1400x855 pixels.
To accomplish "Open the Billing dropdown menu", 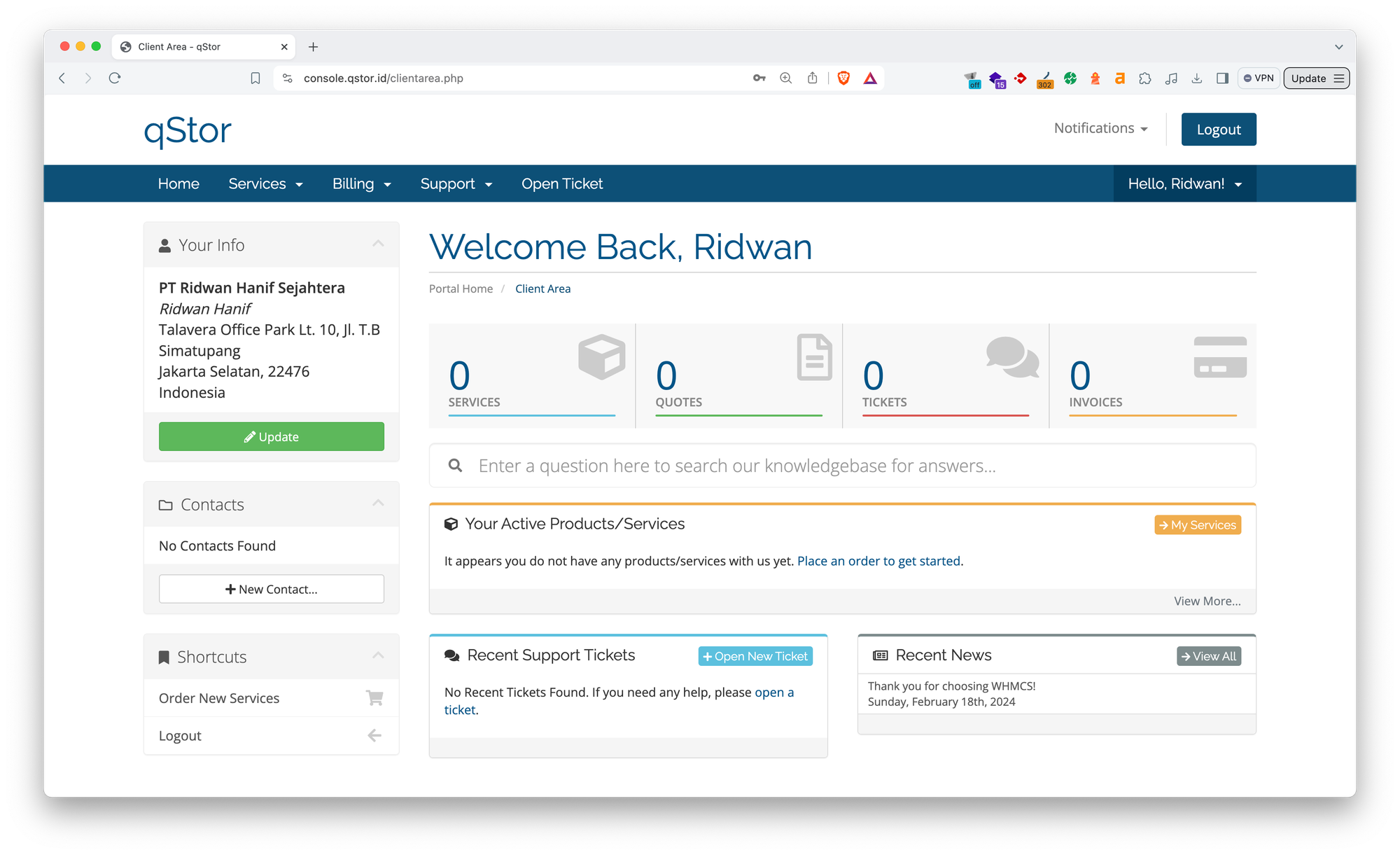I will 362,183.
